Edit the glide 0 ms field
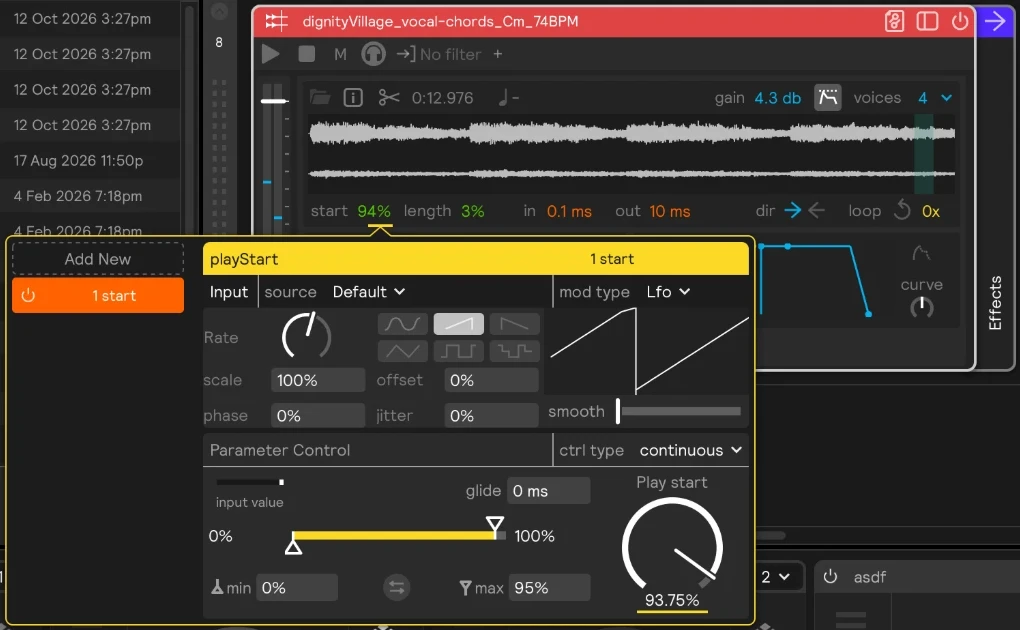1020x630 pixels. coord(548,491)
